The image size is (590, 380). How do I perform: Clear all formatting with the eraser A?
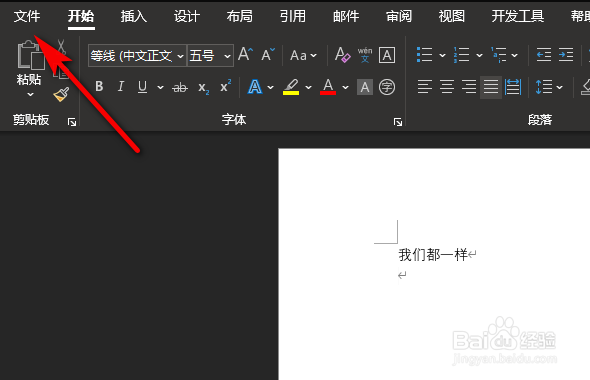(x=342, y=55)
